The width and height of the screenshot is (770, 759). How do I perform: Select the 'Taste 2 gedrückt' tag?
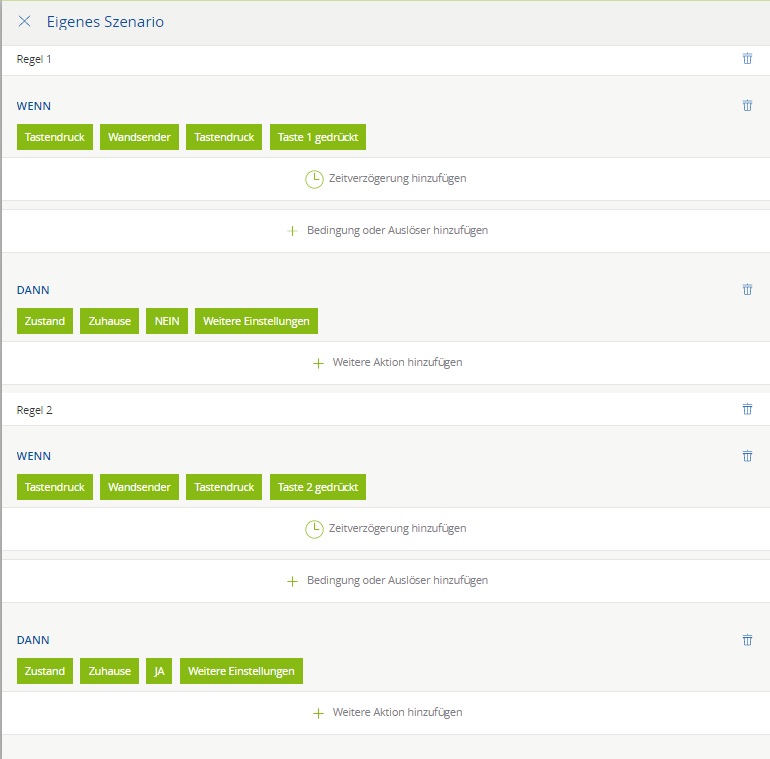tap(318, 487)
